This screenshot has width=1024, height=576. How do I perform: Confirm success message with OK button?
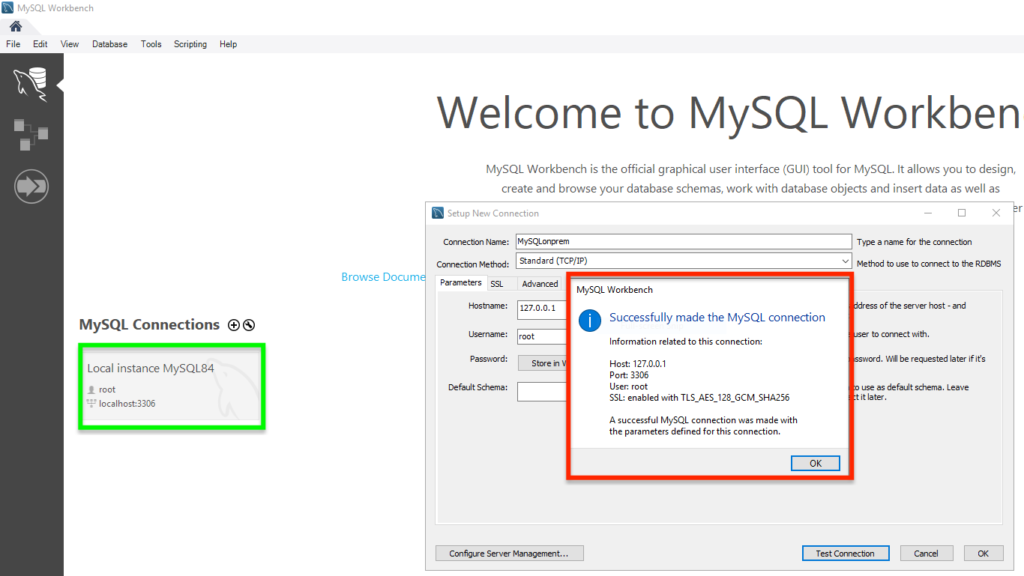pos(815,463)
